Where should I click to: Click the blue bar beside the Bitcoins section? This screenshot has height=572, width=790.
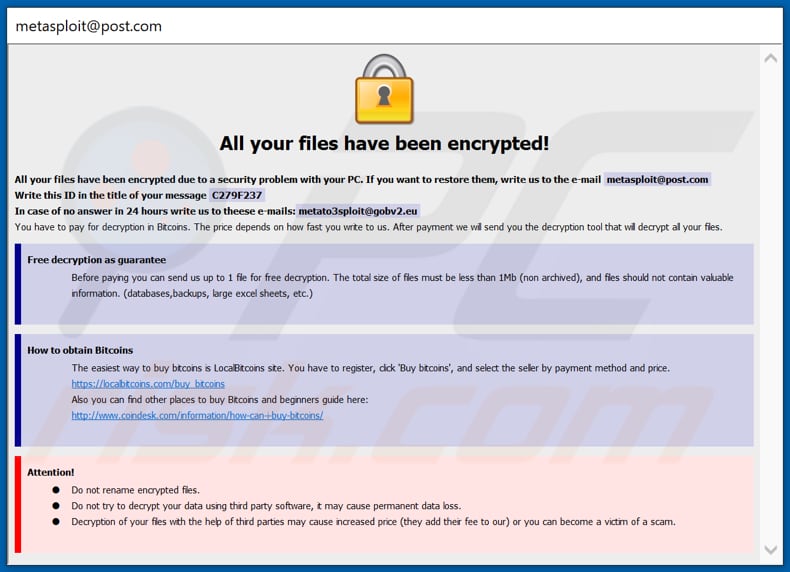click(x=18, y=390)
